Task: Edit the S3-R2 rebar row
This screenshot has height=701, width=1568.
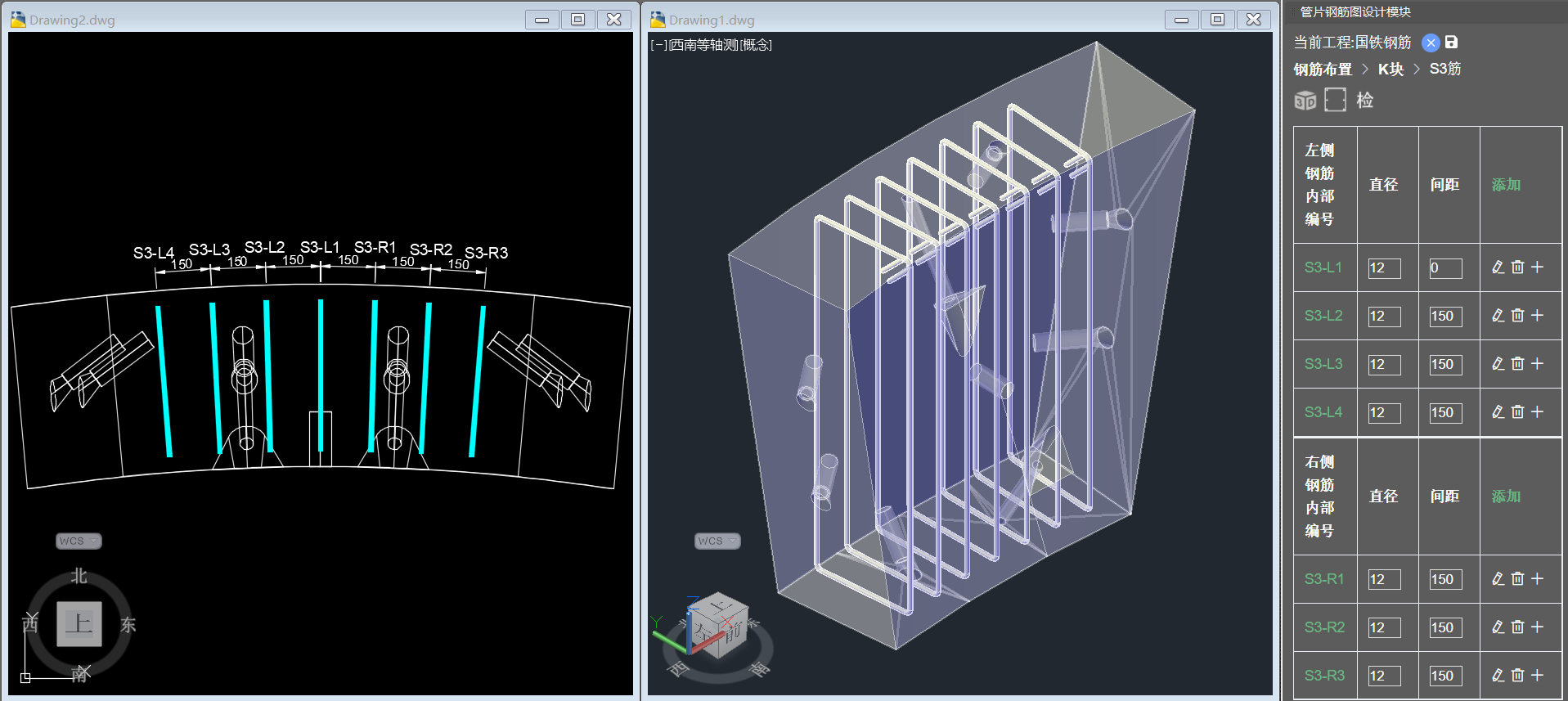Action: click(1498, 627)
